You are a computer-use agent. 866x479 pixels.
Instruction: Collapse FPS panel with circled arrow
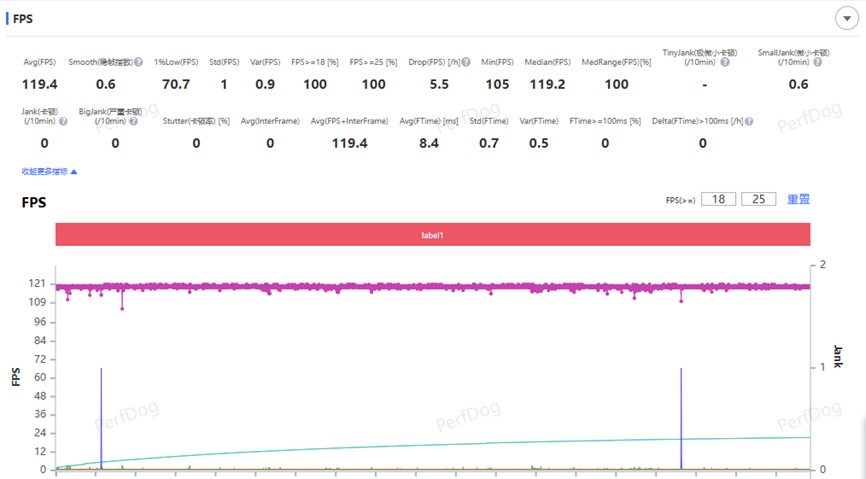click(x=843, y=18)
